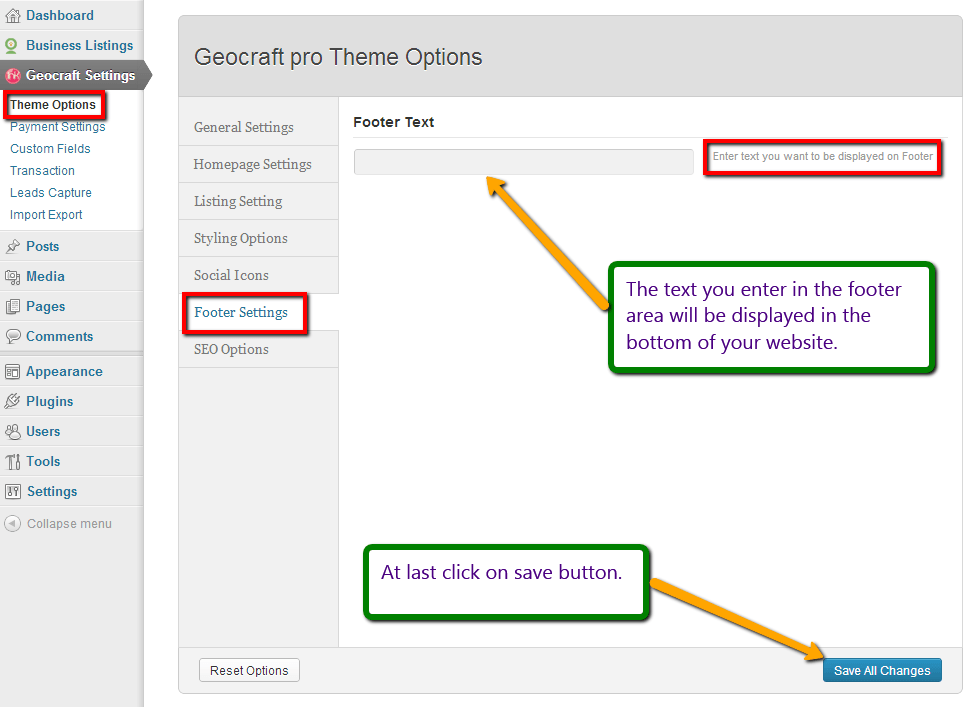Click the Users people icon
Image resolution: width=977 pixels, height=707 pixels.
coord(12,432)
